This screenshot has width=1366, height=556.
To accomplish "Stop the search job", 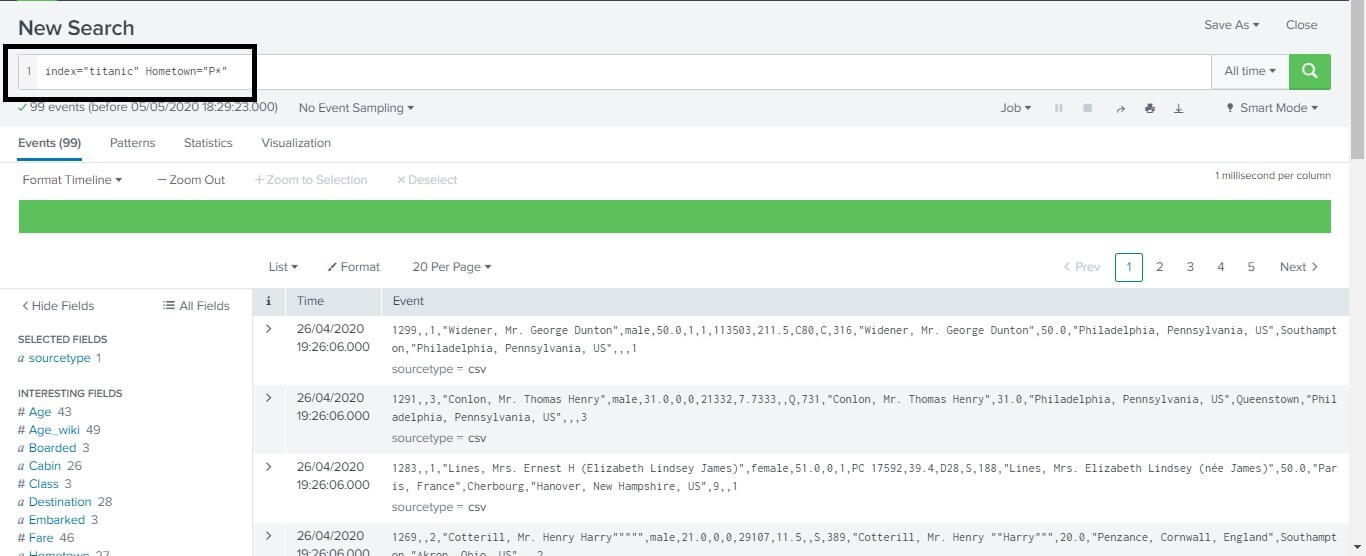I will coord(1087,108).
